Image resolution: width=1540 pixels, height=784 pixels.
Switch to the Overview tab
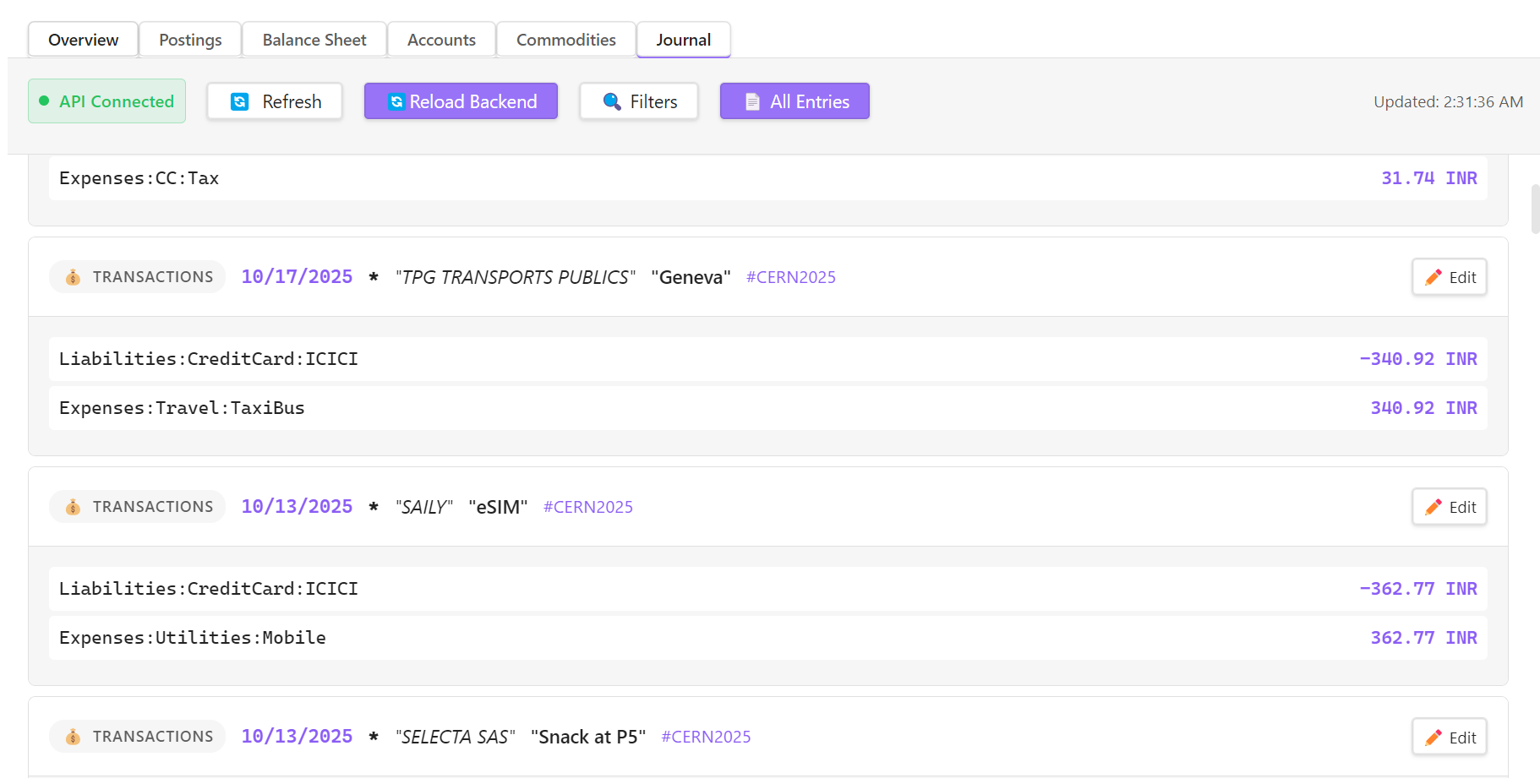pyautogui.click(x=83, y=40)
